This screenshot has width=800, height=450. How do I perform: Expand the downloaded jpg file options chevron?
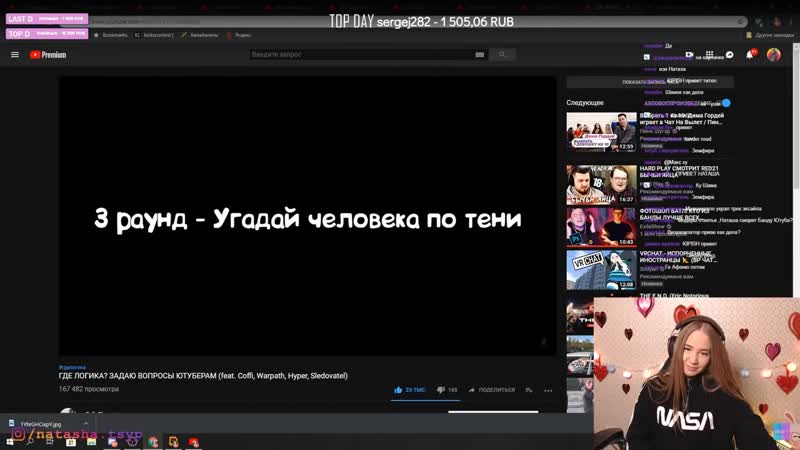[86, 424]
